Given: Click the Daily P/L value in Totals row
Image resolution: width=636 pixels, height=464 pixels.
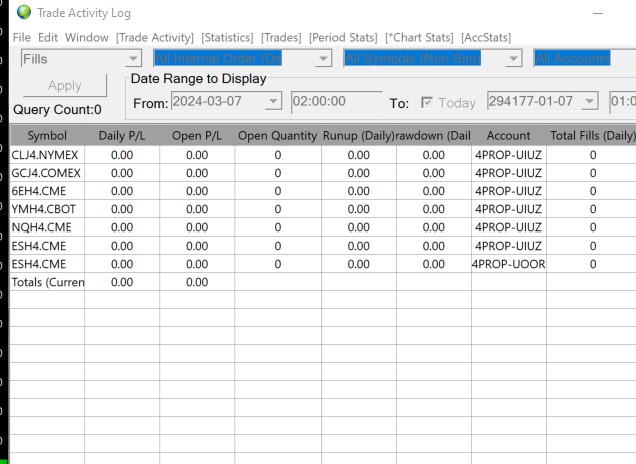Looking at the screenshot, I should click(122, 282).
